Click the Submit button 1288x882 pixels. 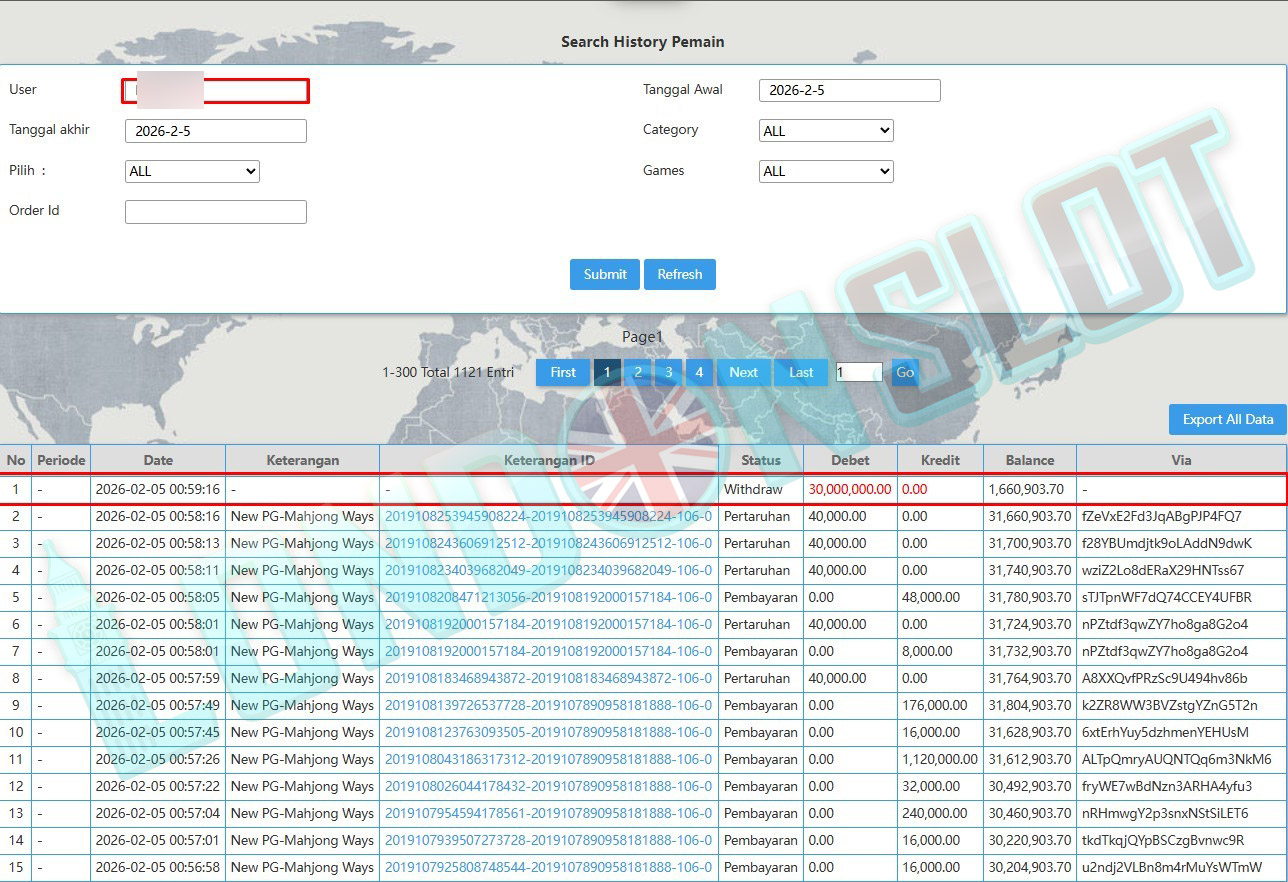pos(605,274)
